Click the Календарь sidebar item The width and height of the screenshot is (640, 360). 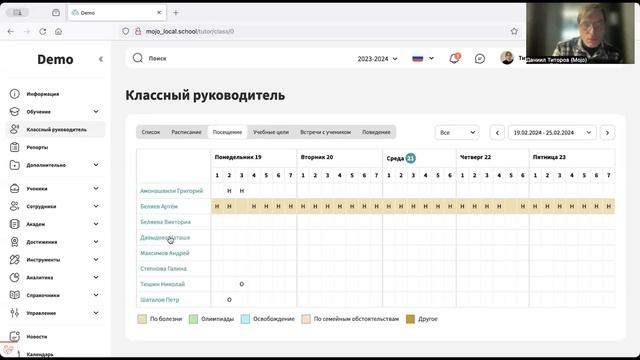coord(40,354)
